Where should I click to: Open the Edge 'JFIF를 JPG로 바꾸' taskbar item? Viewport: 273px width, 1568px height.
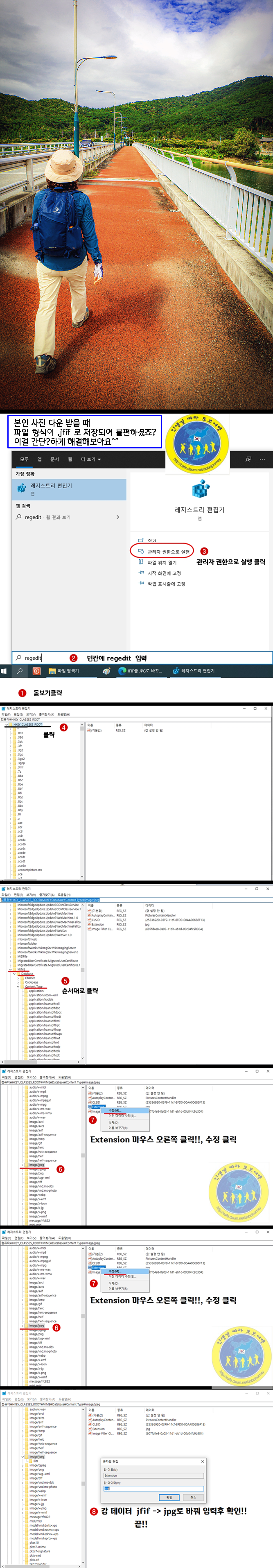[141, 671]
